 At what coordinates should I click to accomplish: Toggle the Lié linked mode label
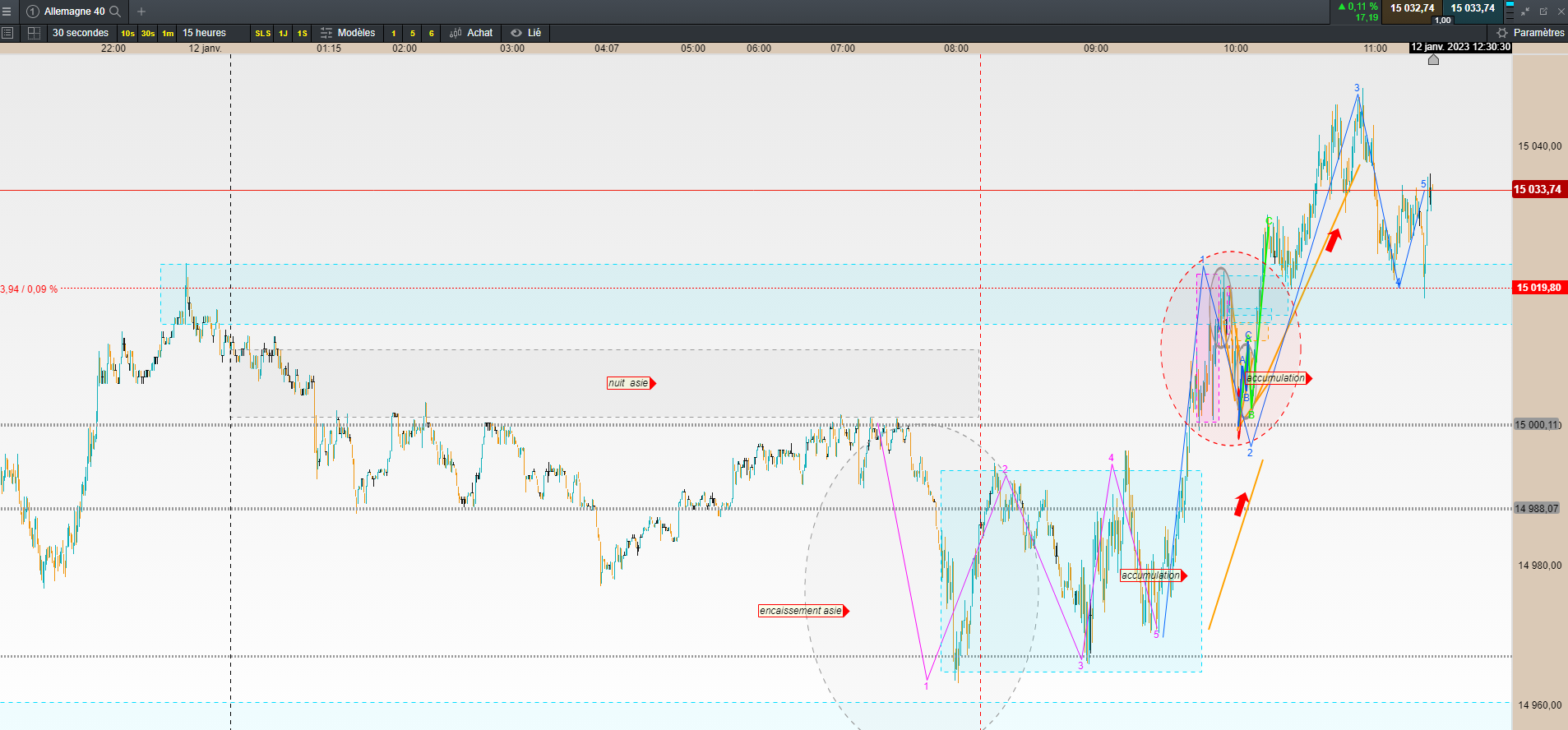(534, 33)
